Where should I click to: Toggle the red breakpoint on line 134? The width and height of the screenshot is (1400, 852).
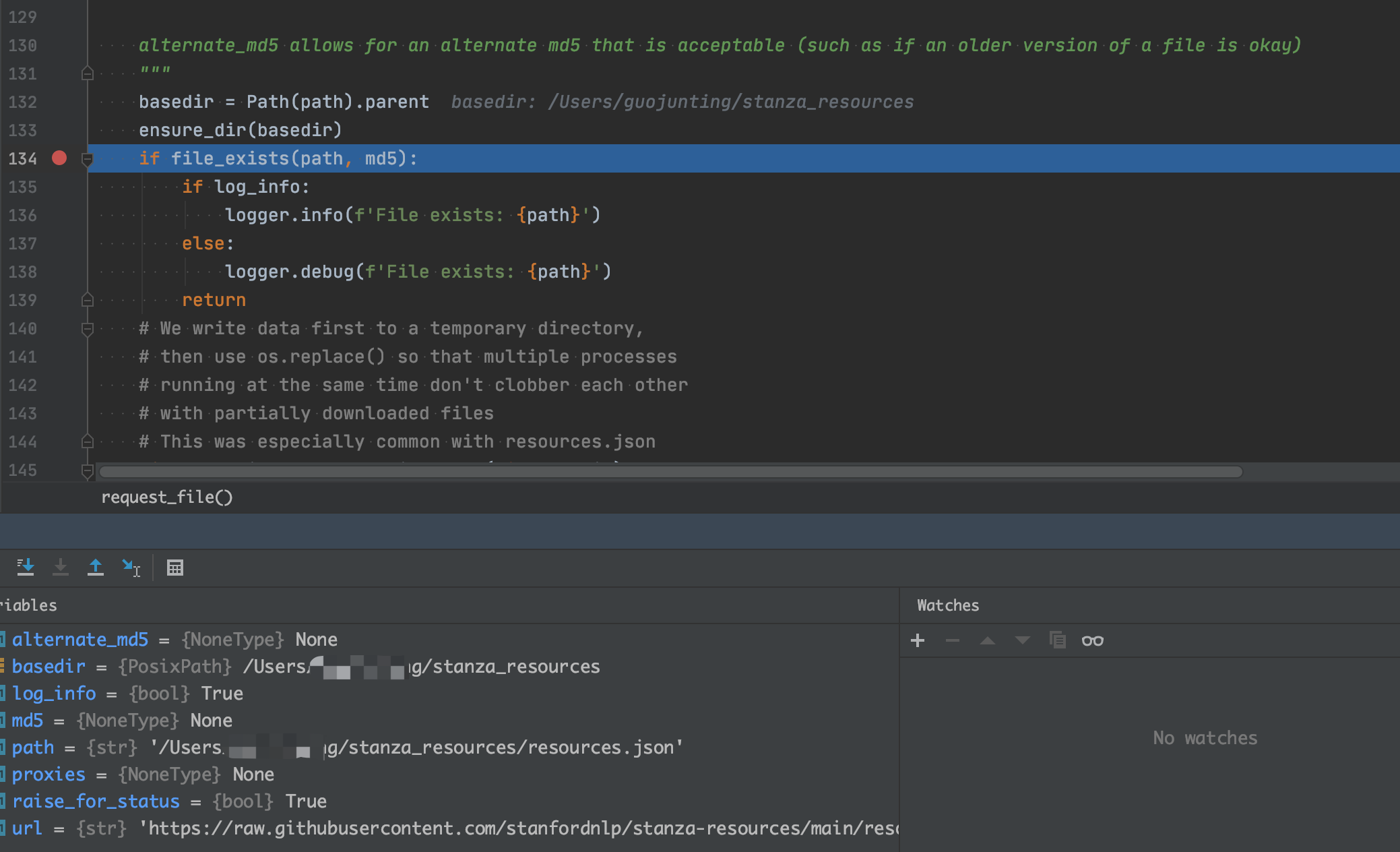59,158
